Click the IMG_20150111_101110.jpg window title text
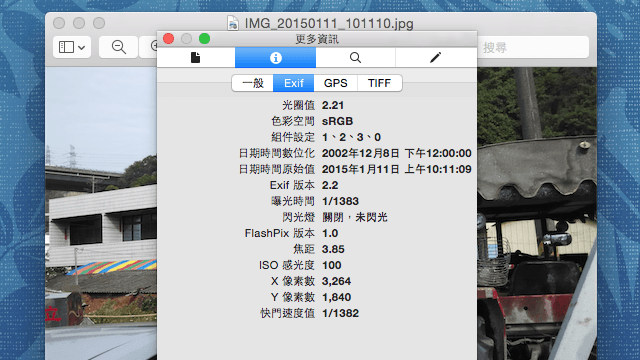This screenshot has height=360, width=640. (329, 23)
